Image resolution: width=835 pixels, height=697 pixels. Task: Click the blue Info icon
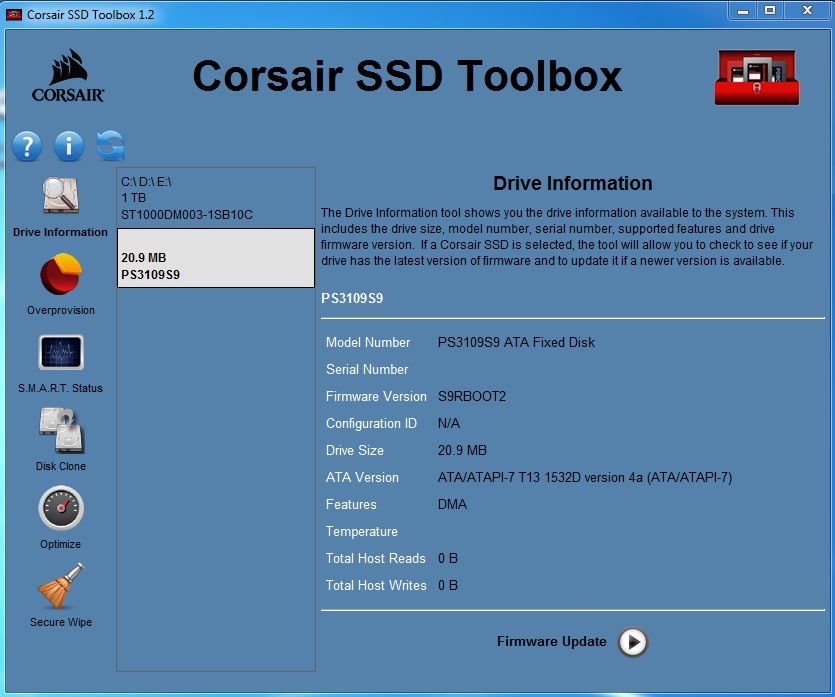coord(69,146)
